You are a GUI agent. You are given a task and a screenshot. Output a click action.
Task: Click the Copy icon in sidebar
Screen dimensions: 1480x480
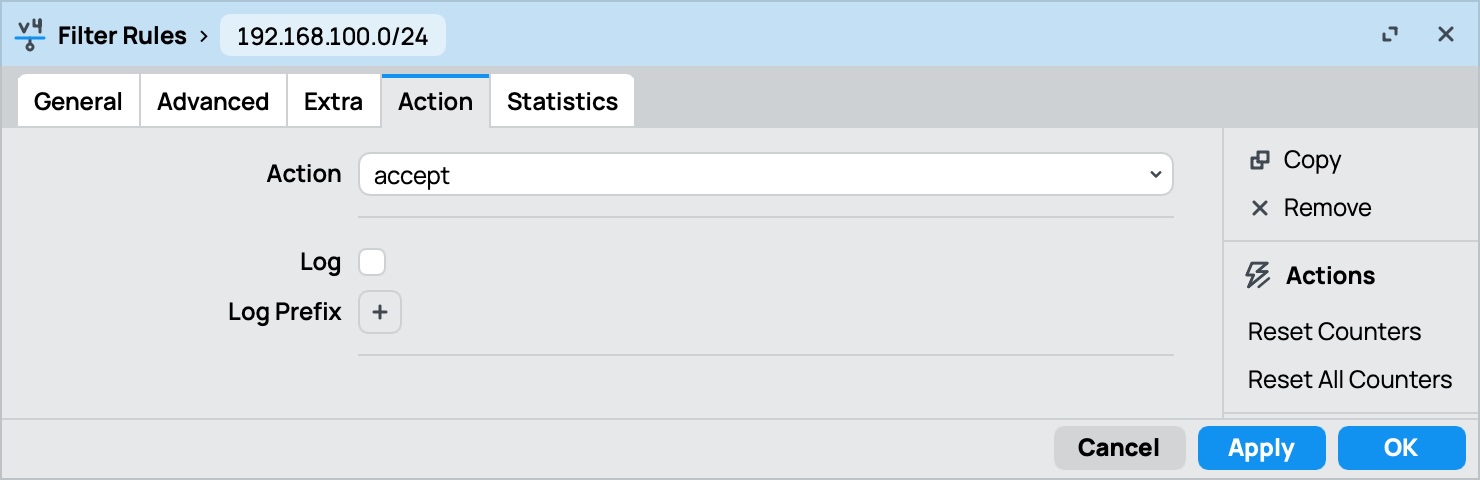[x=1260, y=160]
